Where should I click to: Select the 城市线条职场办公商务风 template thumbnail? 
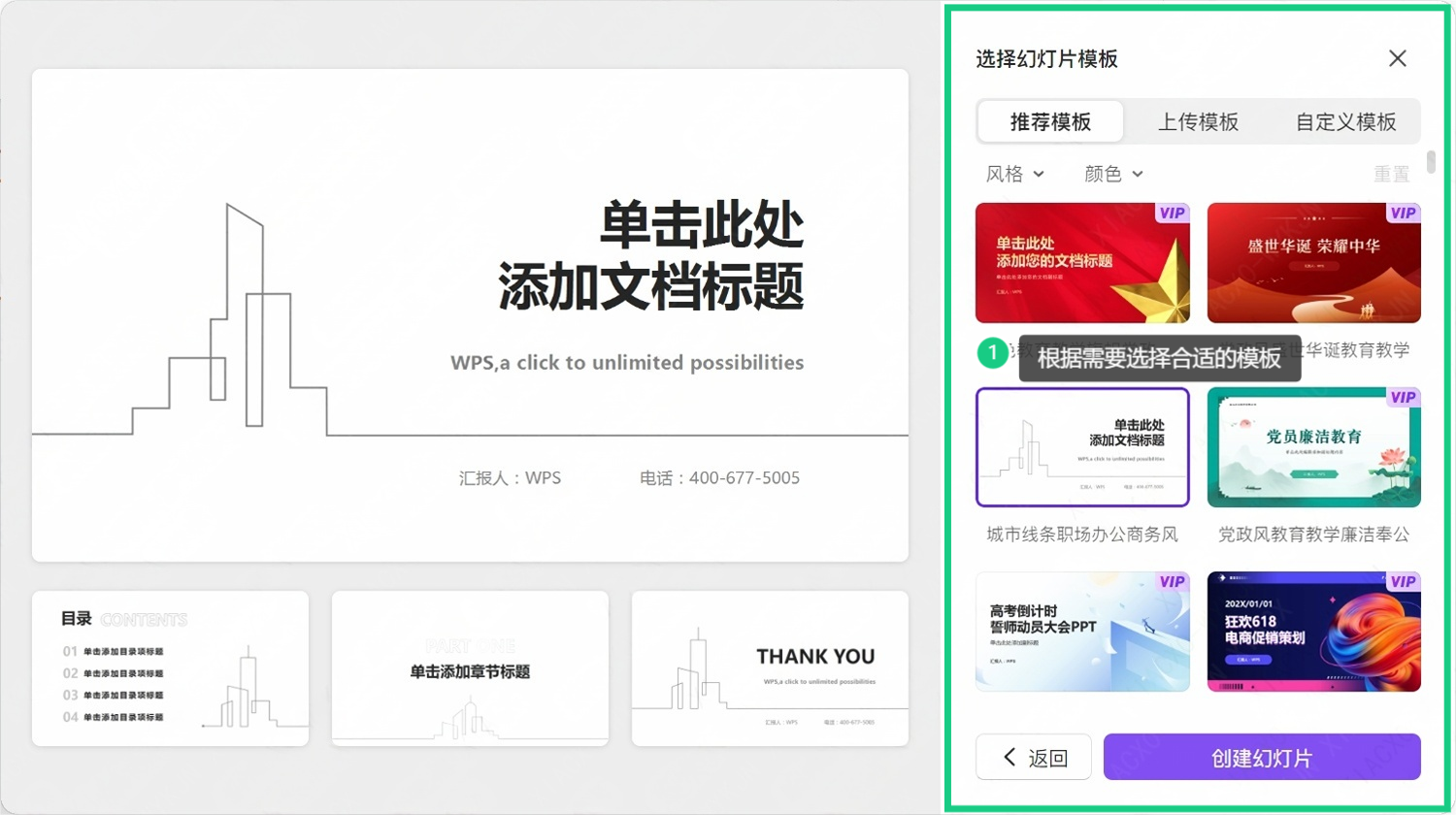[x=1082, y=447]
